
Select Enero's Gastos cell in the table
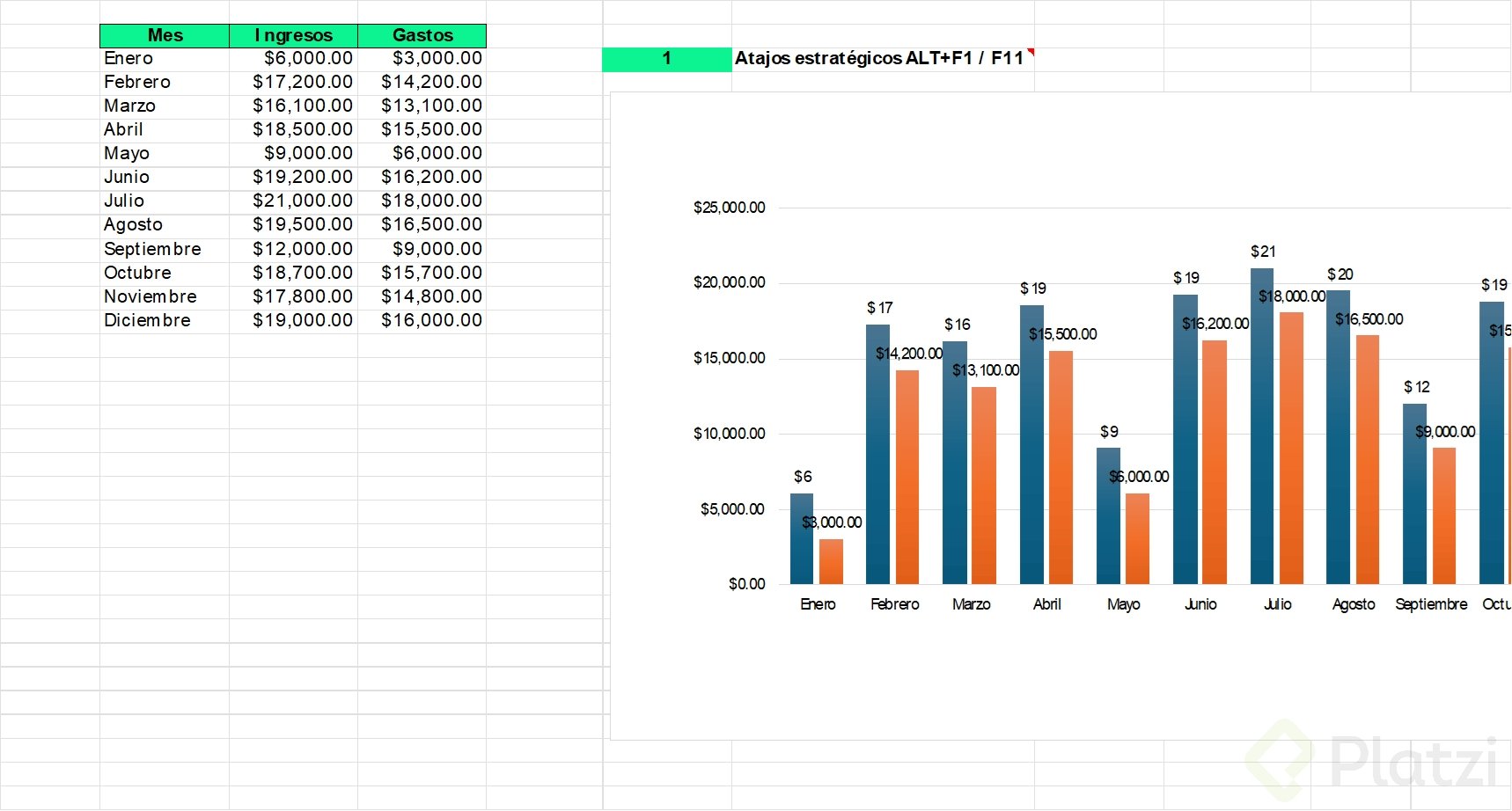point(422,59)
